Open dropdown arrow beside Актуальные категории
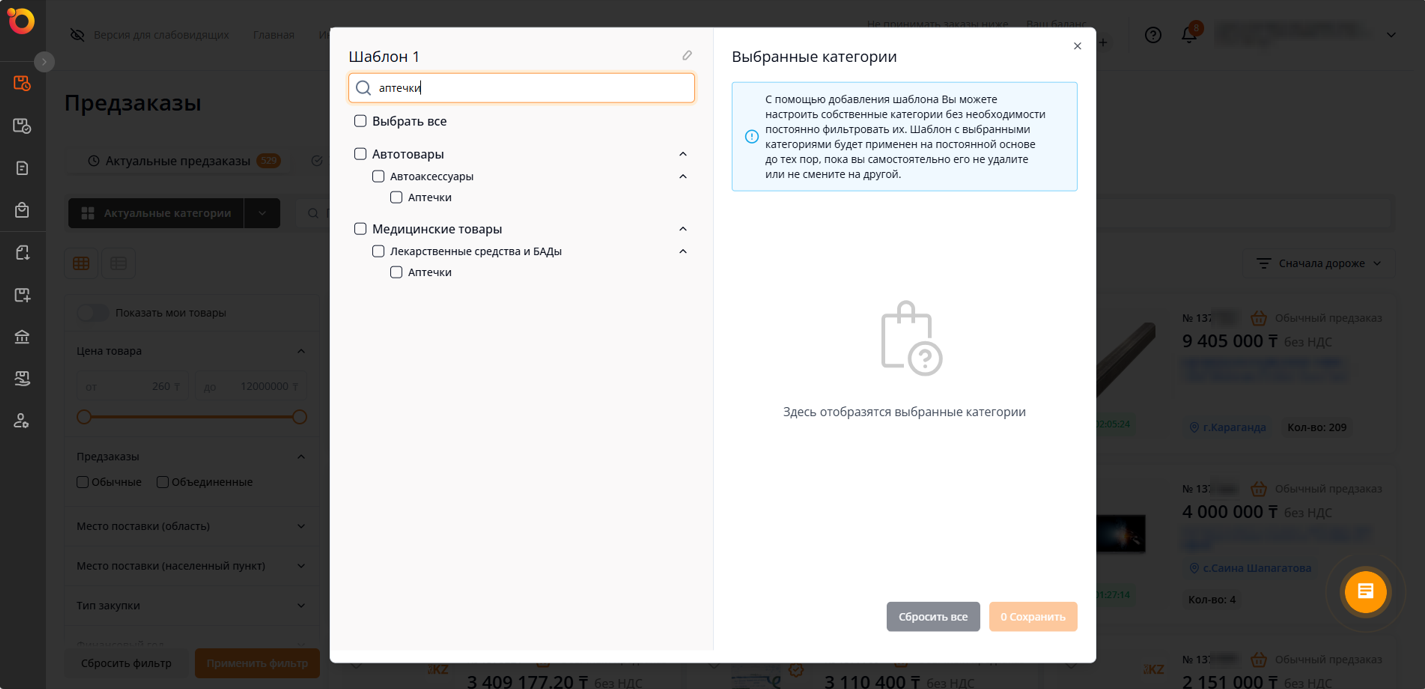The width and height of the screenshot is (1425, 689). tap(262, 213)
